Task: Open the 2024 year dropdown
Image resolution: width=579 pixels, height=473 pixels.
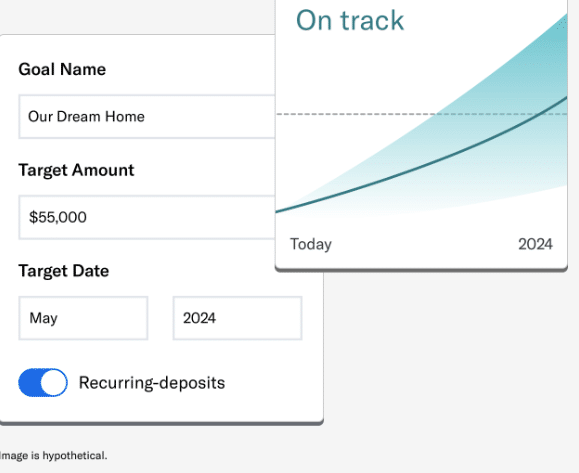Action: [x=238, y=318]
